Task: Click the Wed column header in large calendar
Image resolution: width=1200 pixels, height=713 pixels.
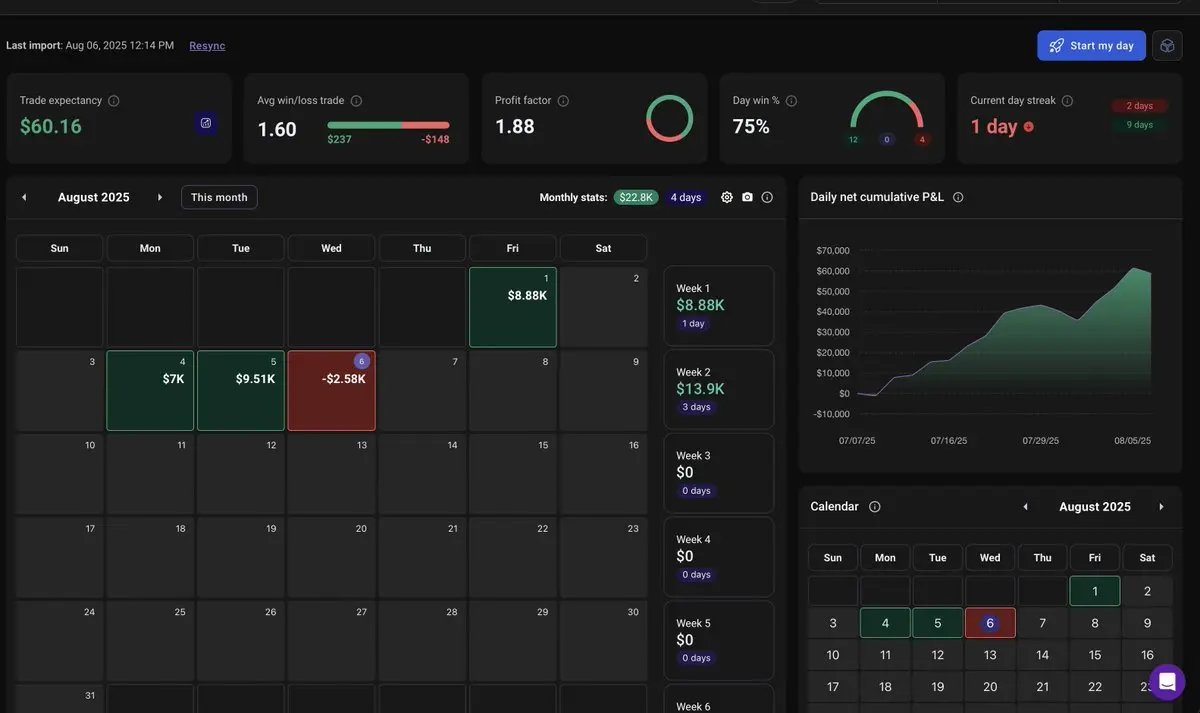Action: pos(331,248)
